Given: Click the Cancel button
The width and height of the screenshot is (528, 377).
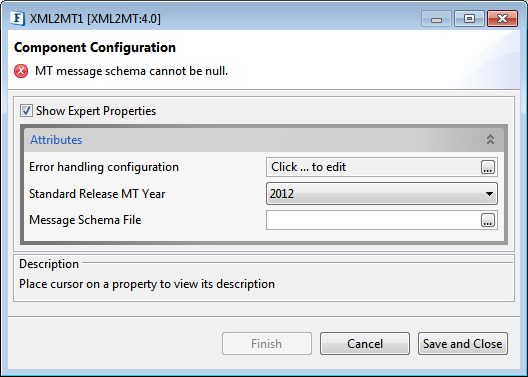Looking at the screenshot, I should (x=365, y=344).
